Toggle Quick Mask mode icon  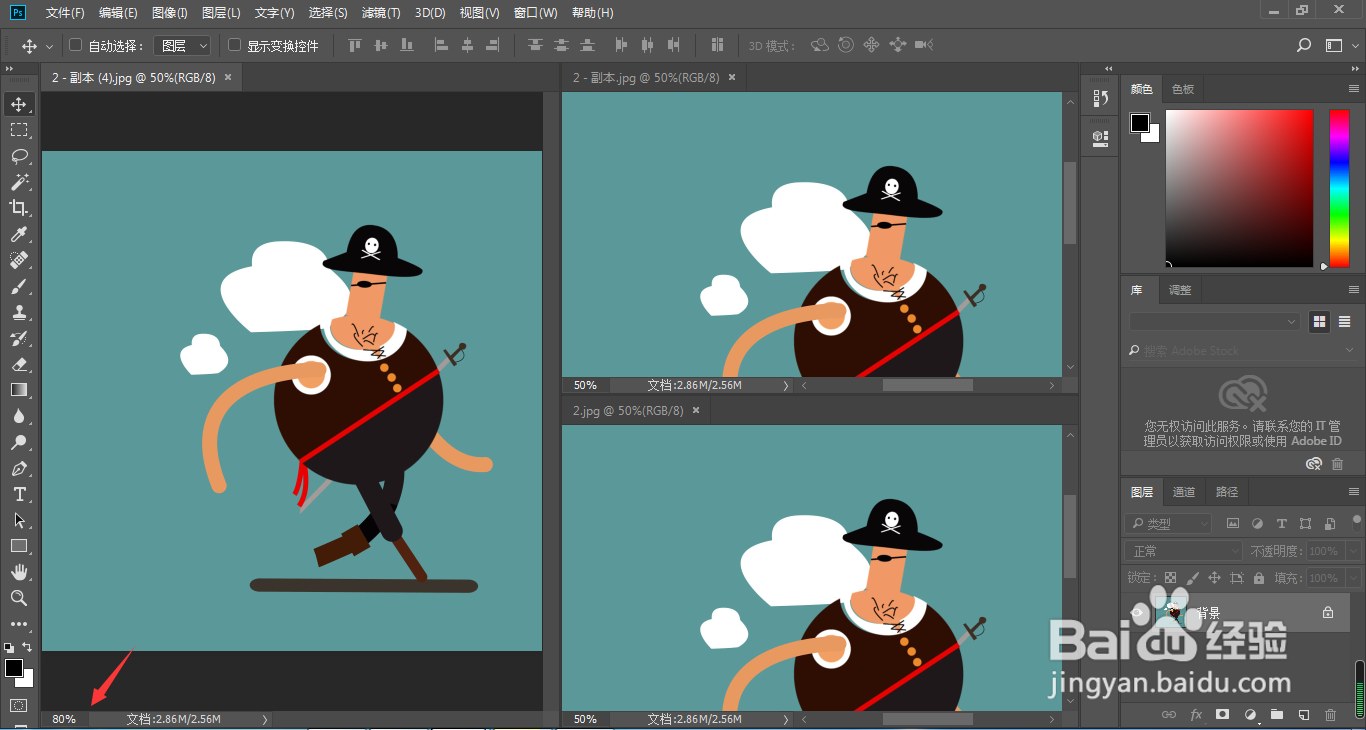click(19, 705)
